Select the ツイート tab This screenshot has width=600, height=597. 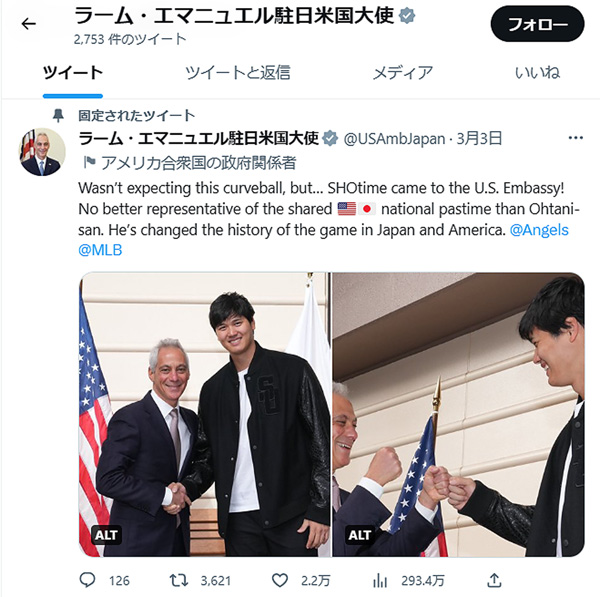pyautogui.click(x=73, y=73)
